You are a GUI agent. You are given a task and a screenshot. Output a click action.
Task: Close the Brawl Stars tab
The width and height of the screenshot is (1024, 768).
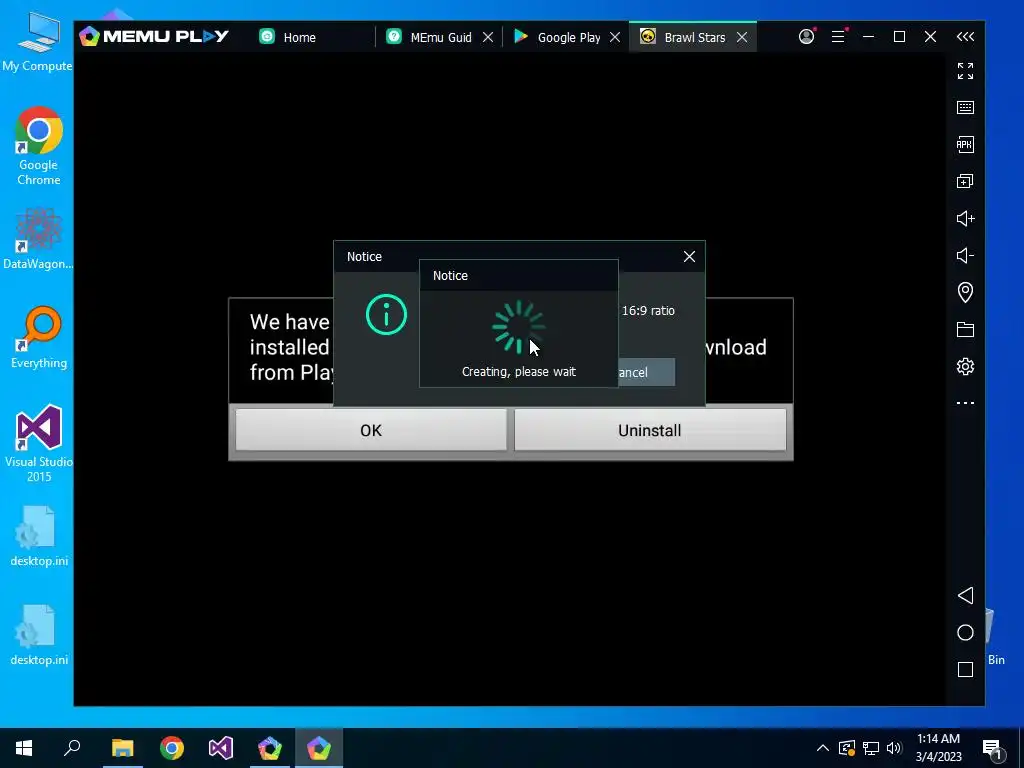click(x=742, y=37)
